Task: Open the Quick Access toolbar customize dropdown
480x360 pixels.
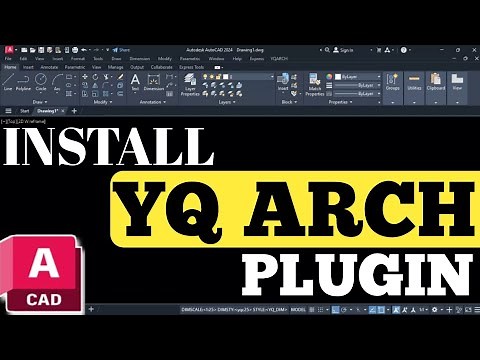Action: pos(107,50)
